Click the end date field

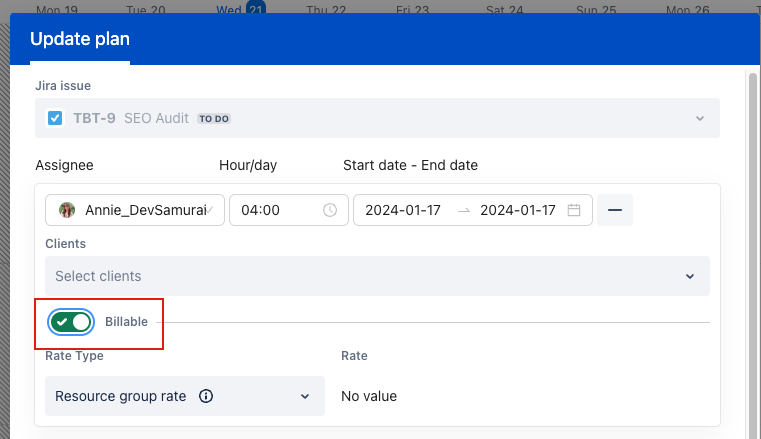click(517, 210)
